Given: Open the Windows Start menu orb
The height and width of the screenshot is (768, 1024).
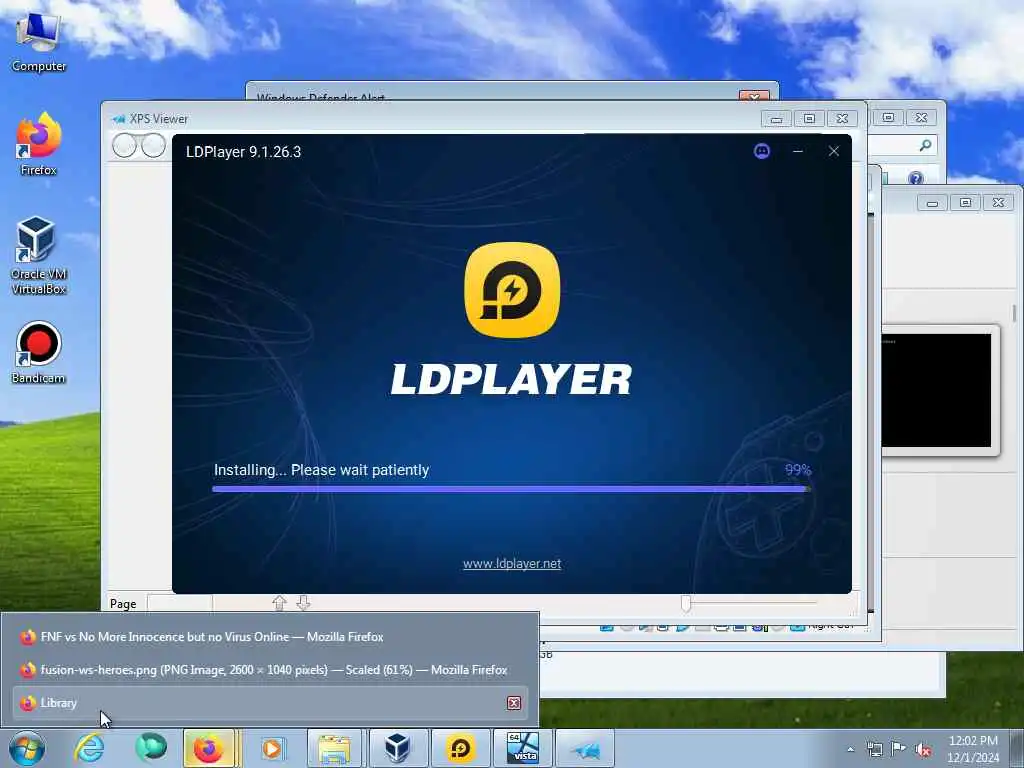Looking at the screenshot, I should 27,748.
